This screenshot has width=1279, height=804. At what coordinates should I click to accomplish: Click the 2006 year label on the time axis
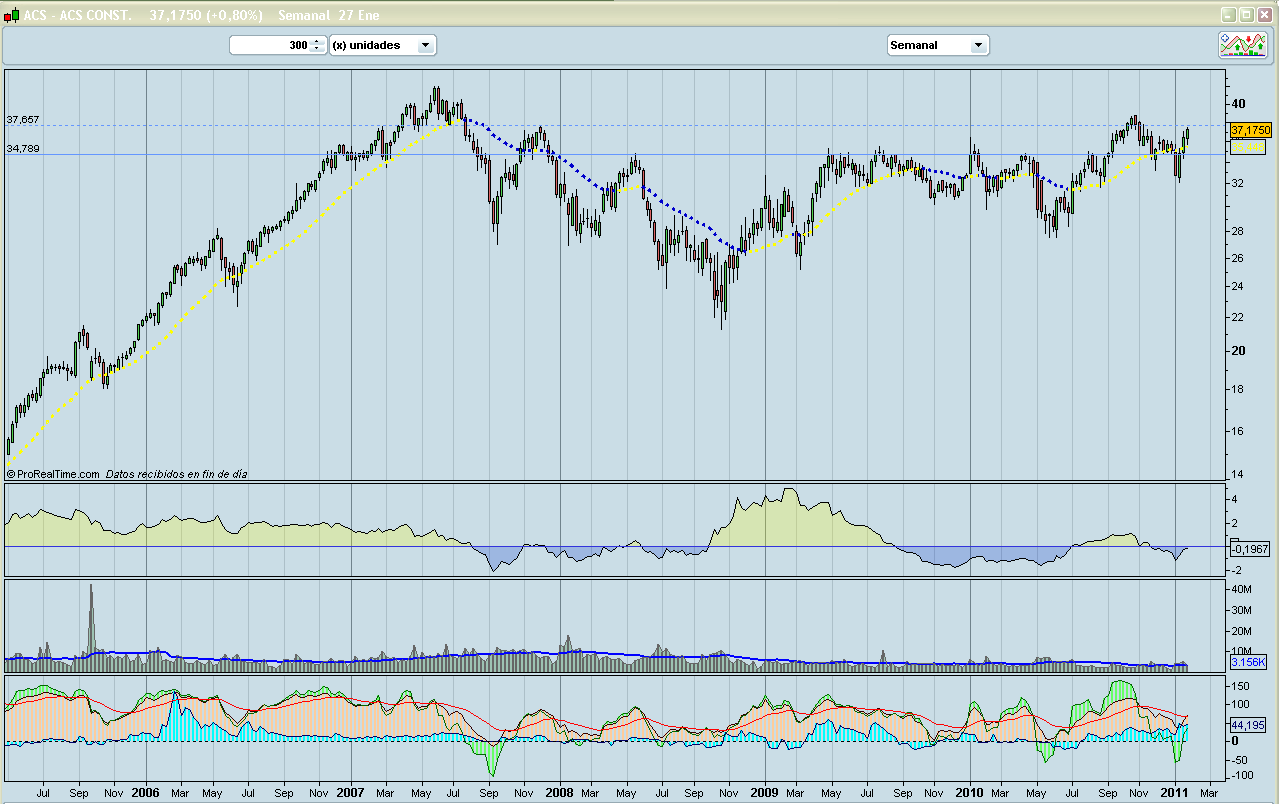[146, 793]
